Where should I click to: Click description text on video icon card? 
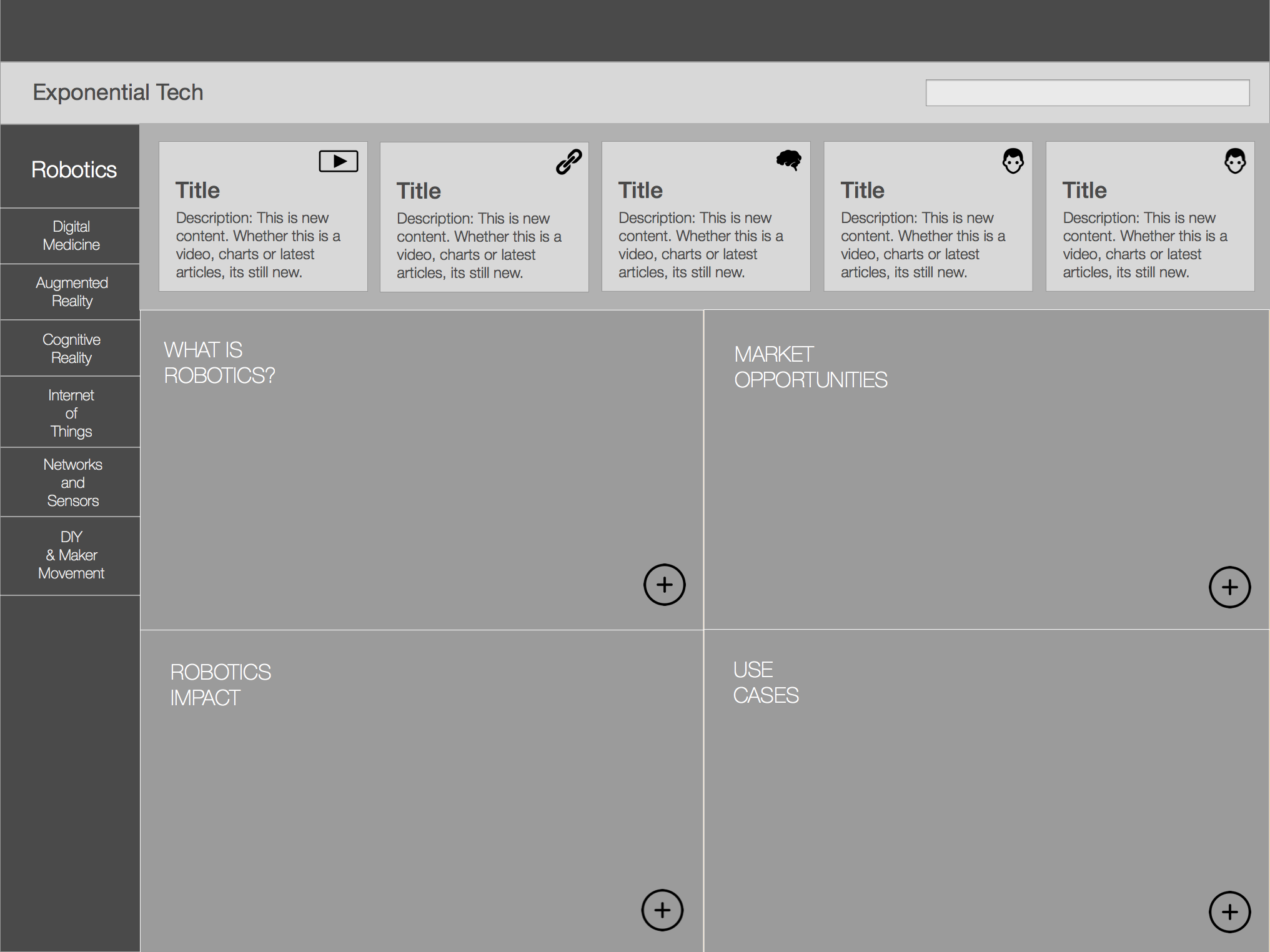[258, 245]
